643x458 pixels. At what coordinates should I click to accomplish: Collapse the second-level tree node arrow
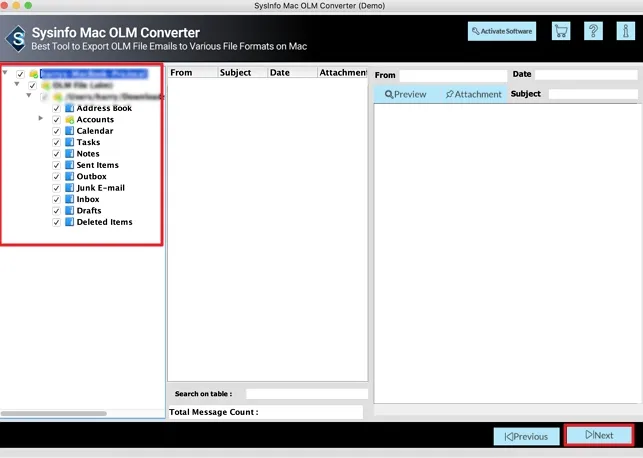17,84
